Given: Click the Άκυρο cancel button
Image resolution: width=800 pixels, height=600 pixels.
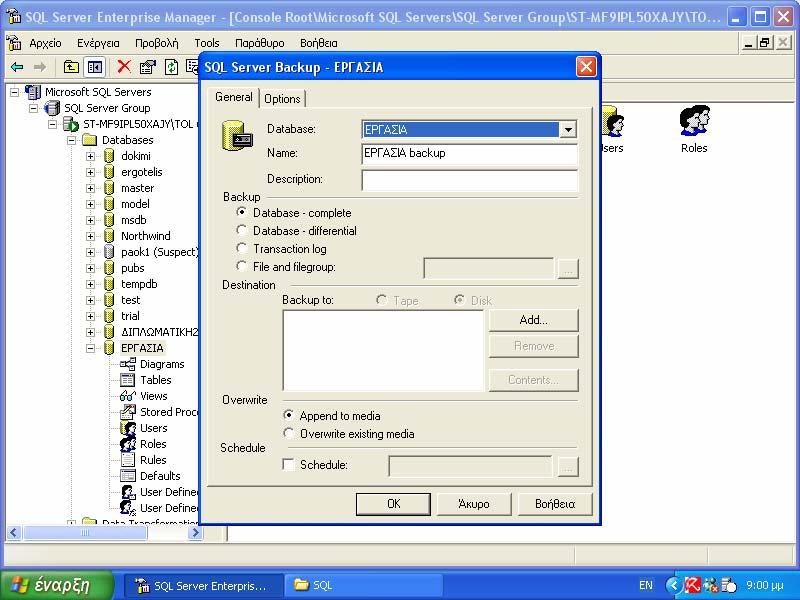Looking at the screenshot, I should [474, 504].
